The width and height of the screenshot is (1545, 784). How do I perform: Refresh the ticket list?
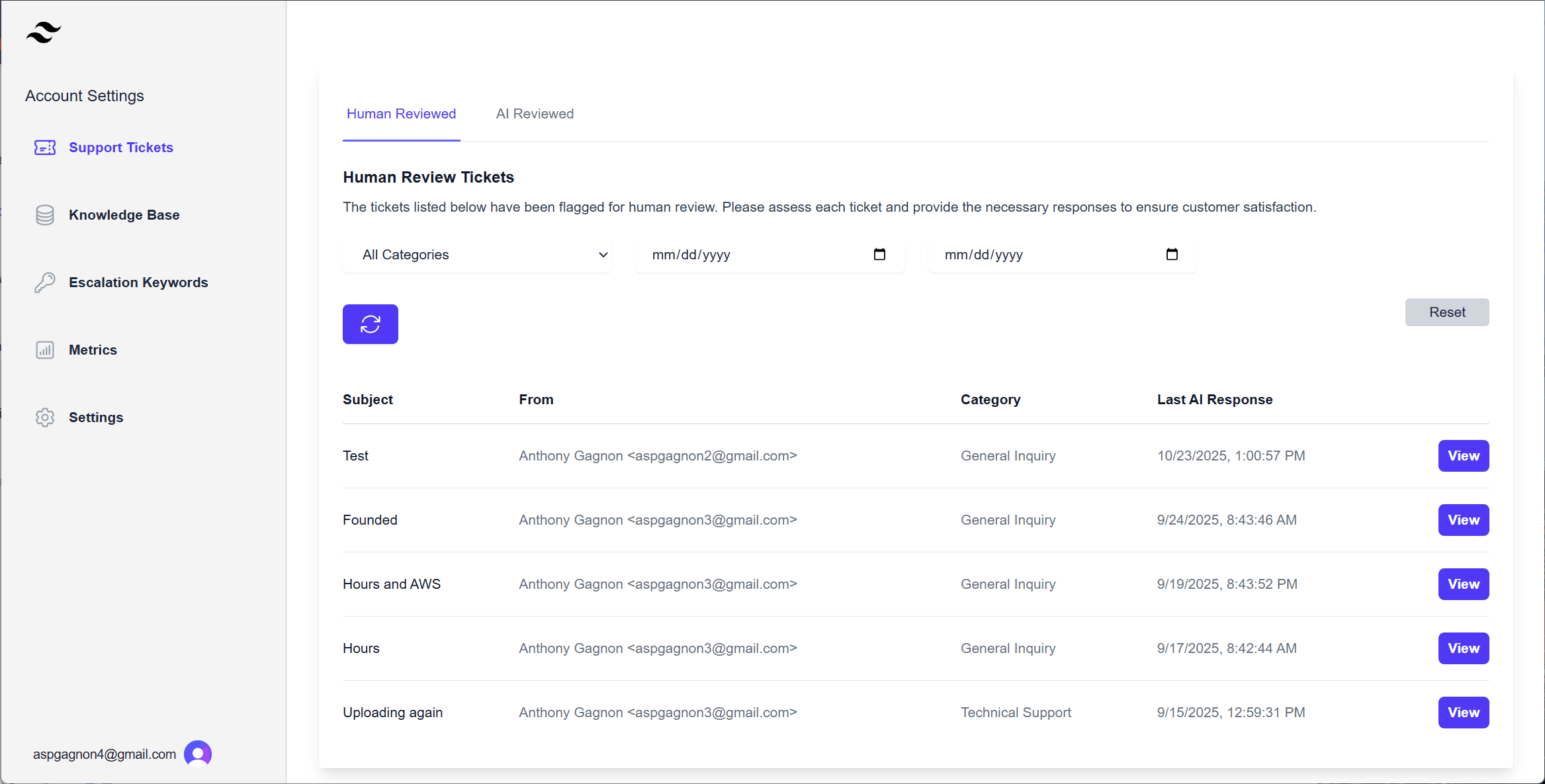click(370, 324)
